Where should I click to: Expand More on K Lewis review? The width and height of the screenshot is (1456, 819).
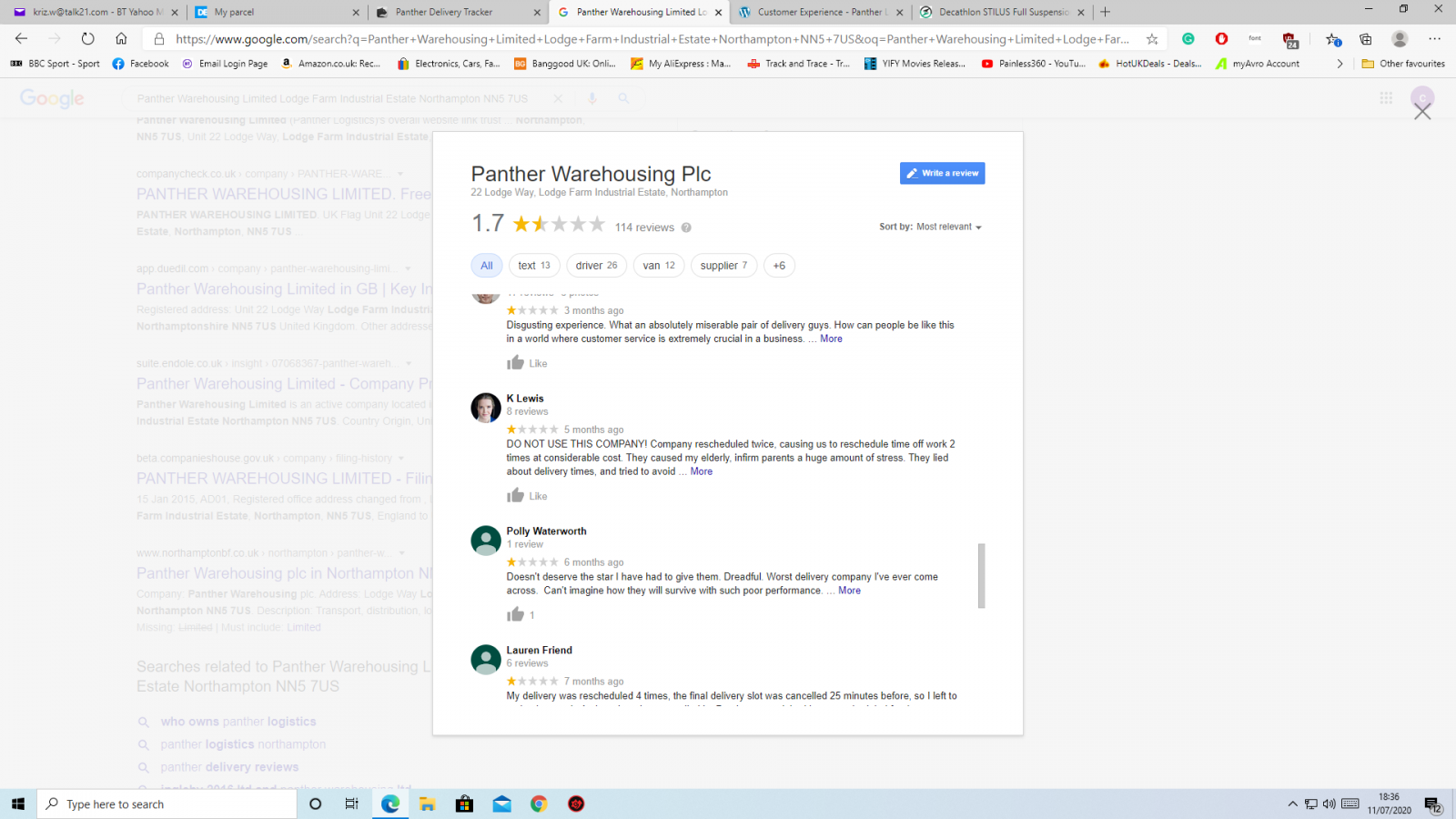(702, 471)
